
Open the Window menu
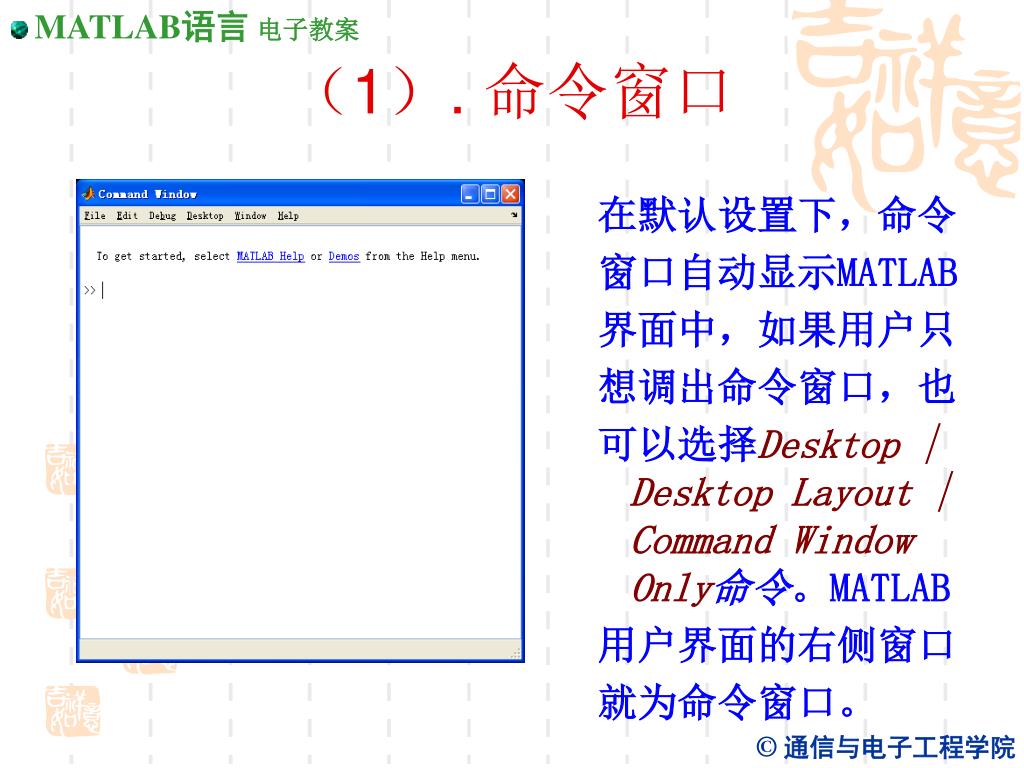[251, 216]
